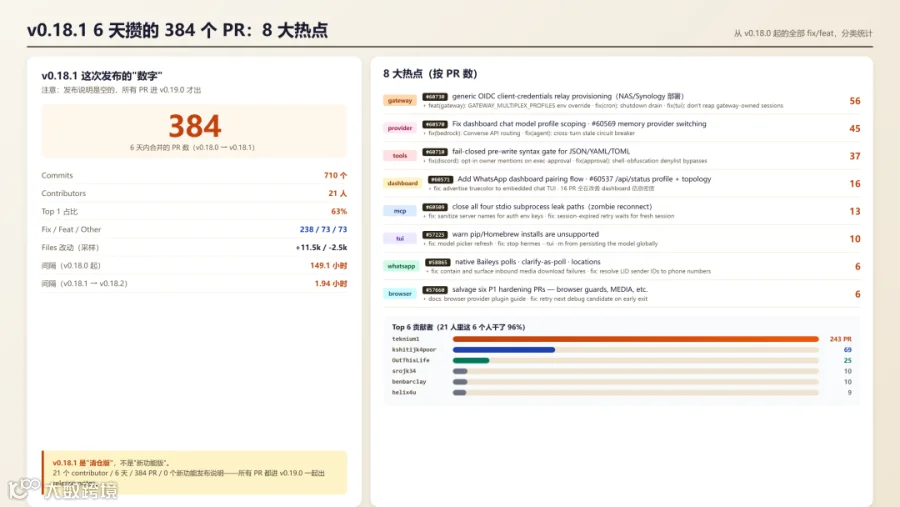
Task: Open PR number badge in browser row
Action: point(435,290)
